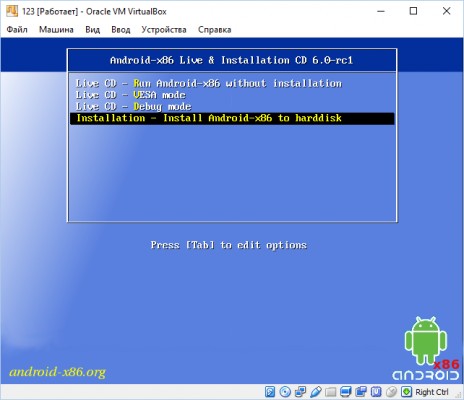Open the Ввод menu
This screenshot has height=400, width=464.
point(121,30)
